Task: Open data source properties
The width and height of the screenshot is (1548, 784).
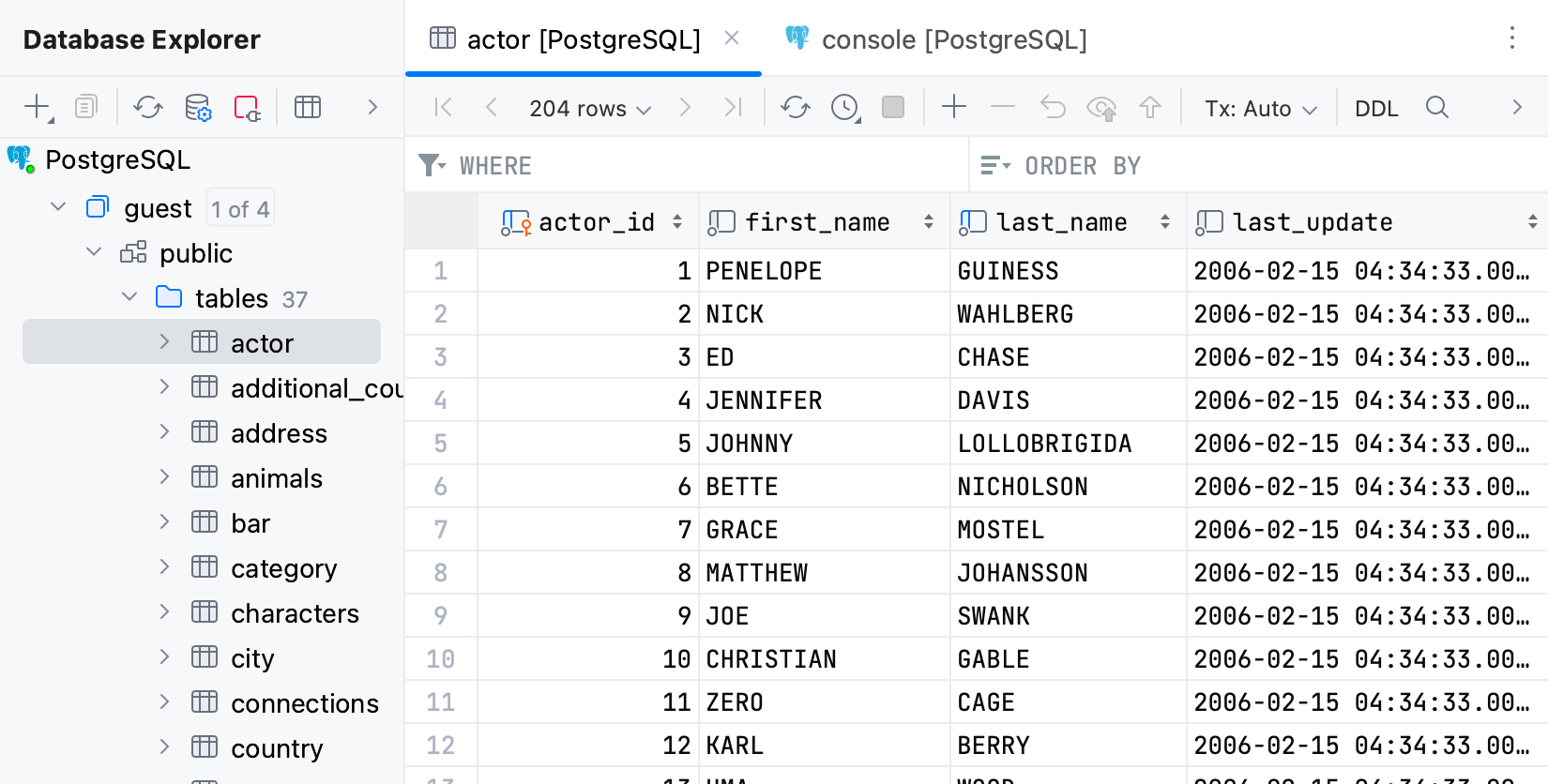Action: pos(197,107)
